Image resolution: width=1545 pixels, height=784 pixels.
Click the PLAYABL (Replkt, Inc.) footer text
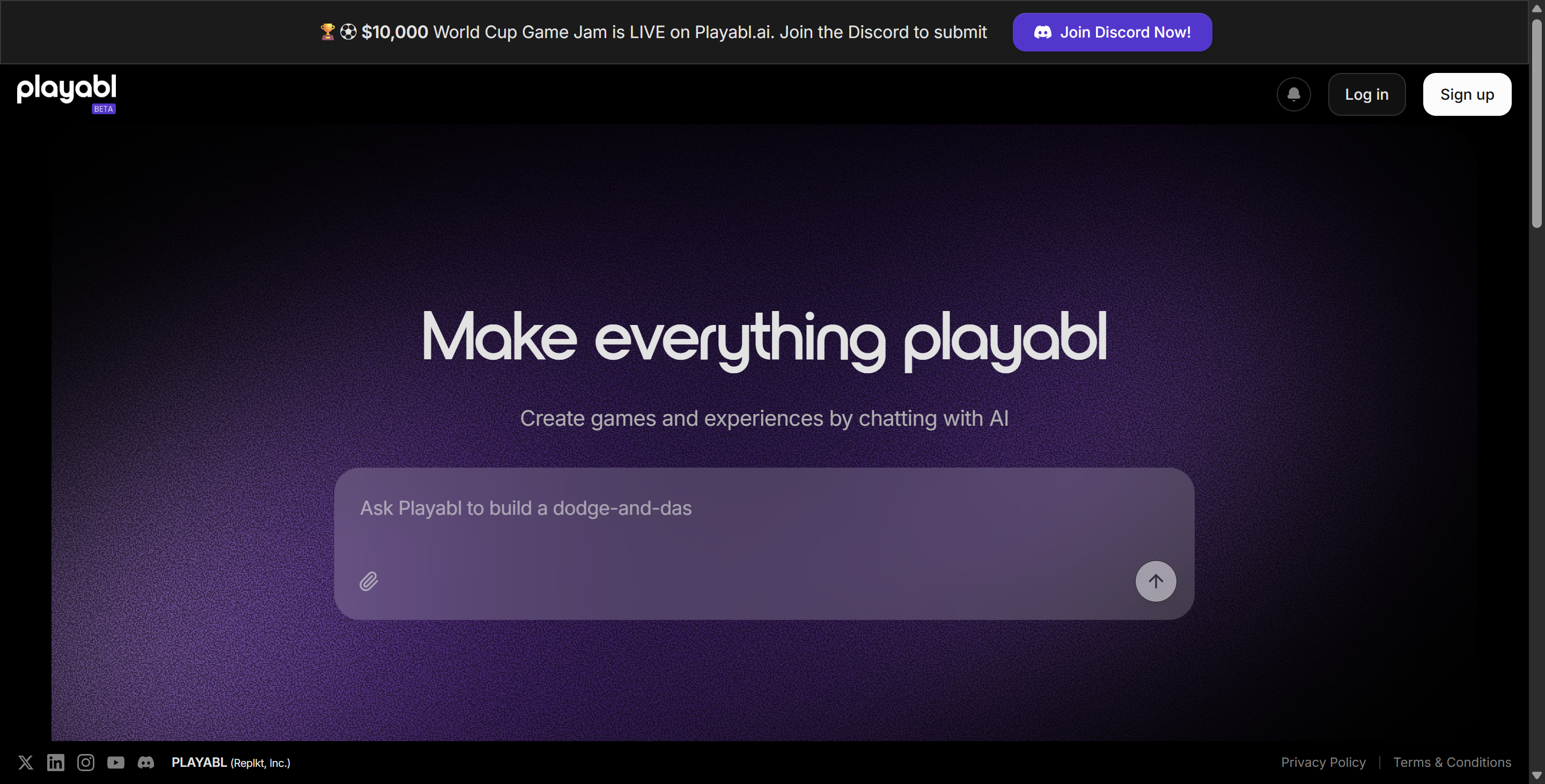[231, 763]
